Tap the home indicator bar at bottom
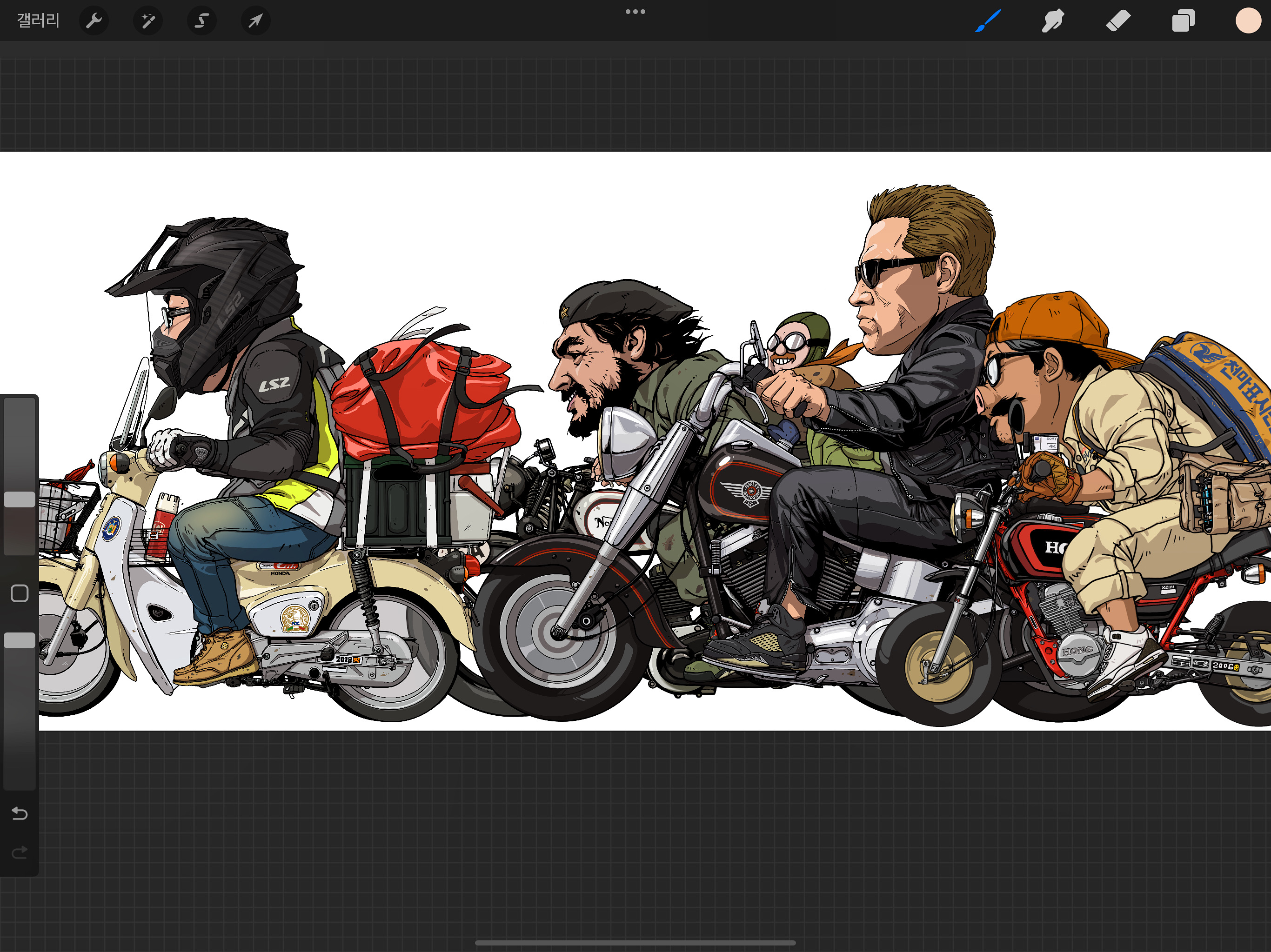The width and height of the screenshot is (1271, 952). (x=635, y=942)
